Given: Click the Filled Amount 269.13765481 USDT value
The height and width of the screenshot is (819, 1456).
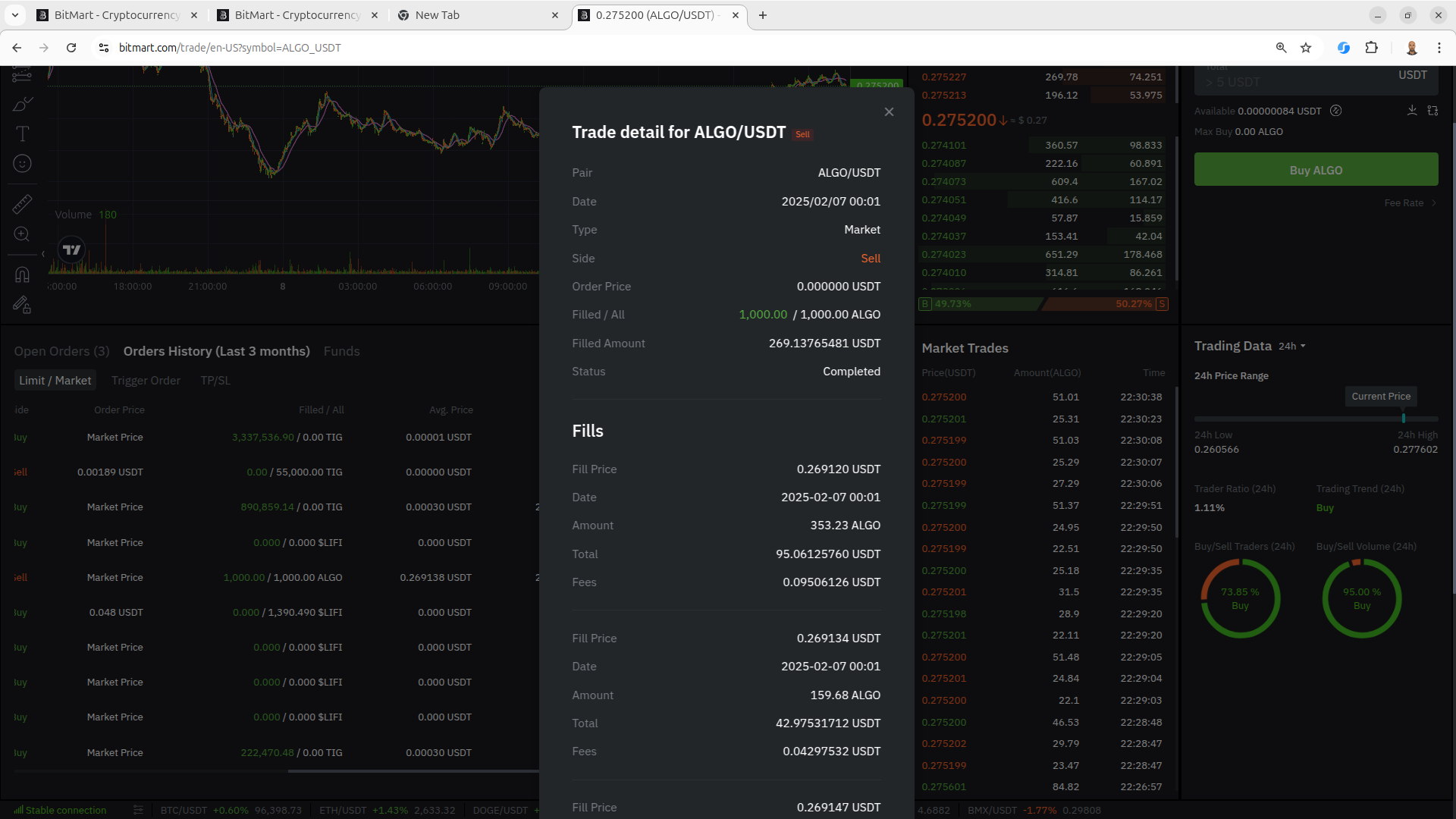Looking at the screenshot, I should (824, 344).
